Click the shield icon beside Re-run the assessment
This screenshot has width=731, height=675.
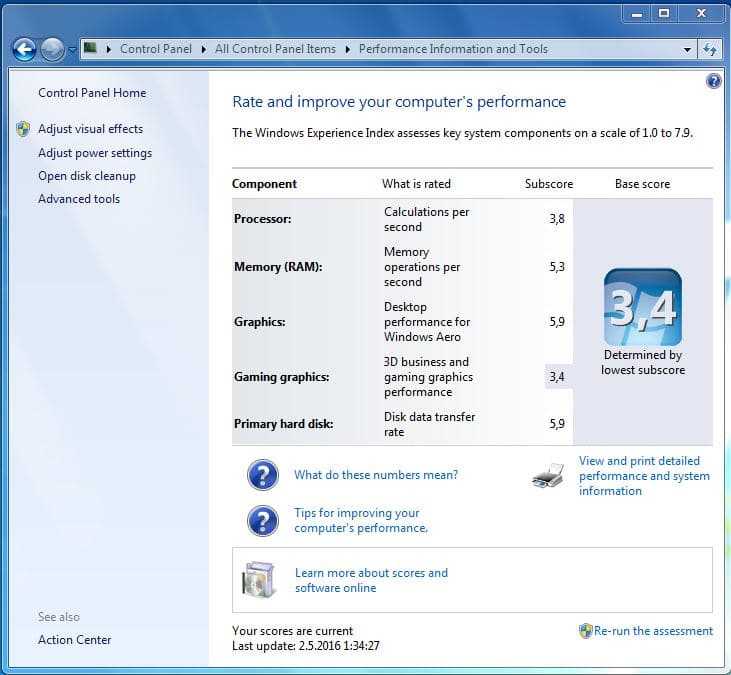click(x=586, y=631)
